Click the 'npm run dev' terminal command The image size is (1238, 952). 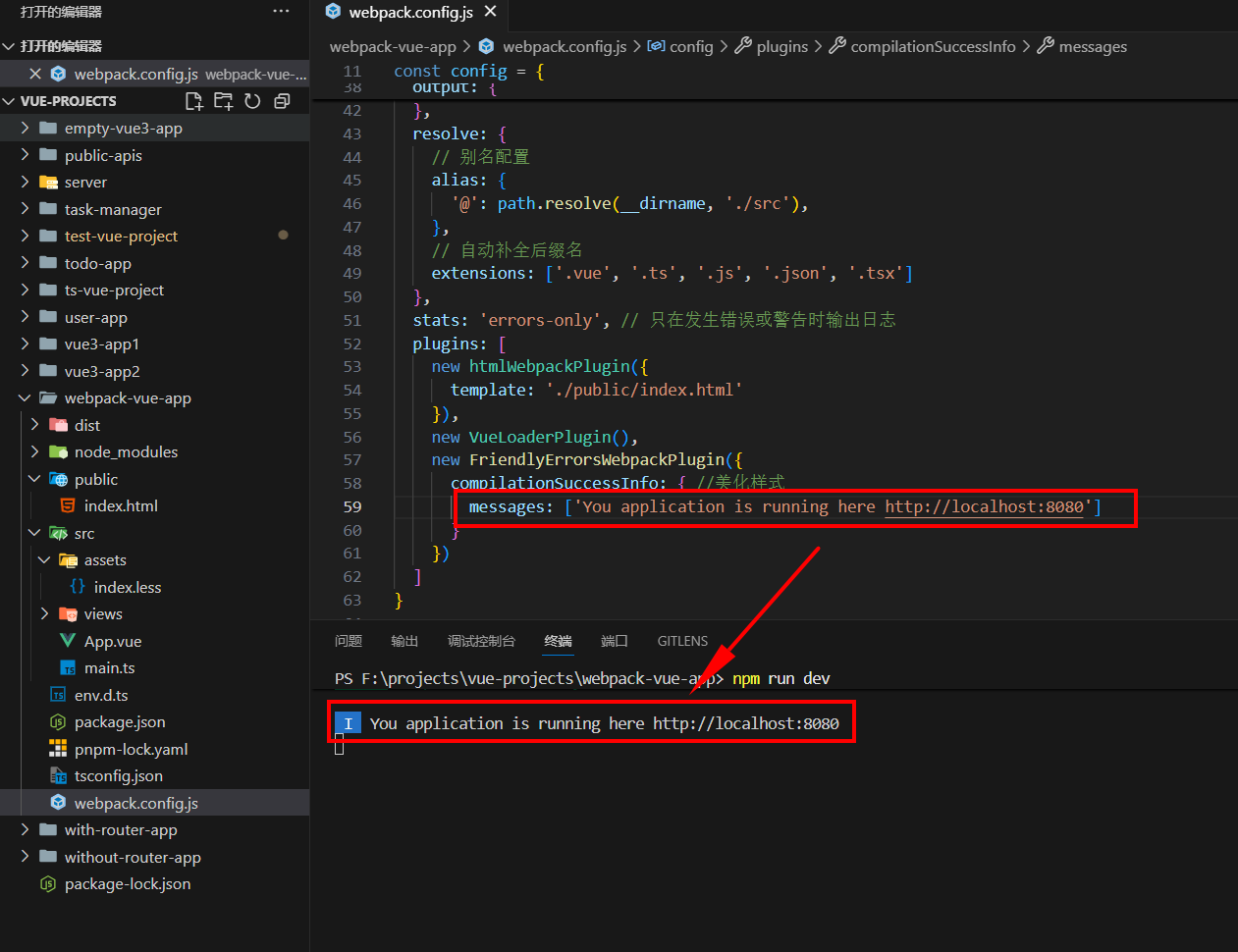[x=780, y=679]
